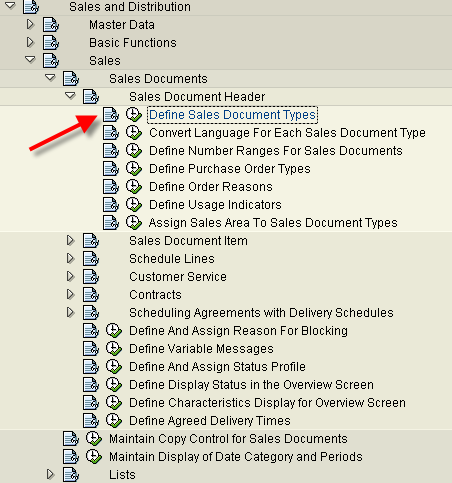Open documentation icon for Define Purchase Order Types
The width and height of the screenshot is (452, 483).
[x=111, y=169]
